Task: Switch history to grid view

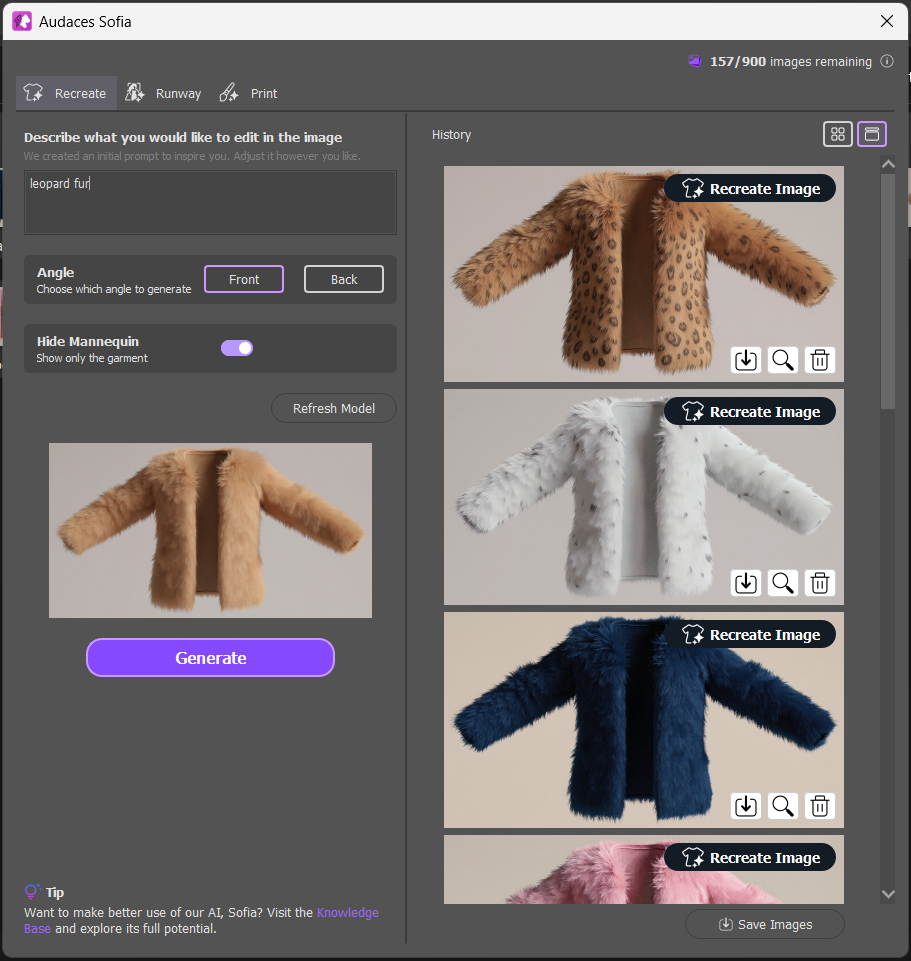Action: pyautogui.click(x=837, y=133)
